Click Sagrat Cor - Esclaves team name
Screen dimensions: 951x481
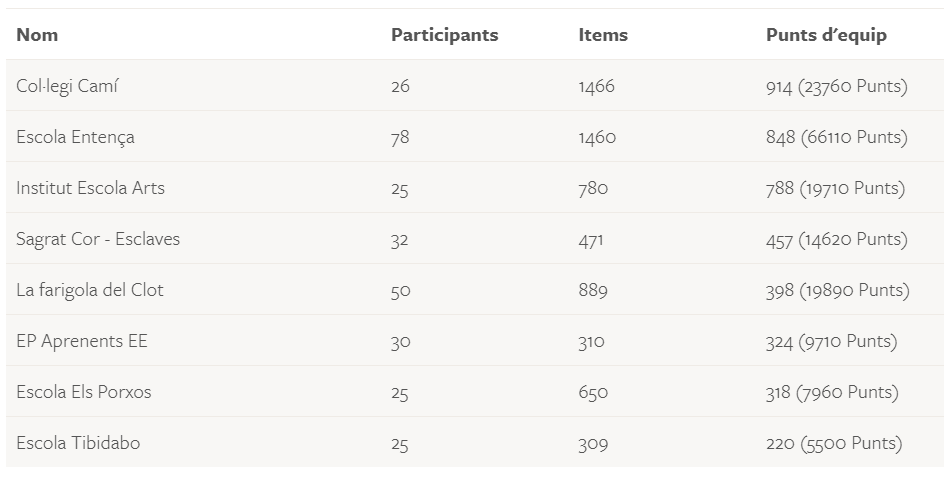[98, 239]
